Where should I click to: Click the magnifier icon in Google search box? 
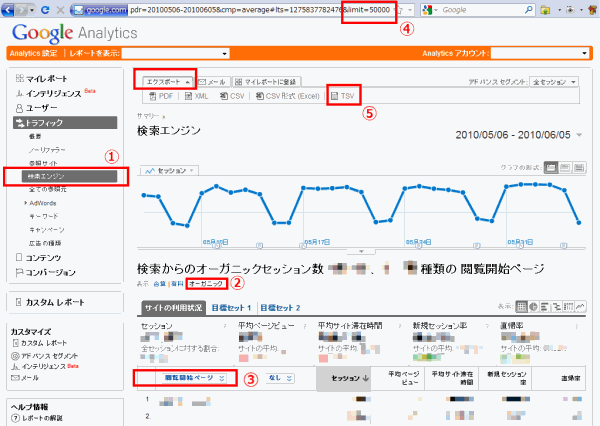pos(528,10)
